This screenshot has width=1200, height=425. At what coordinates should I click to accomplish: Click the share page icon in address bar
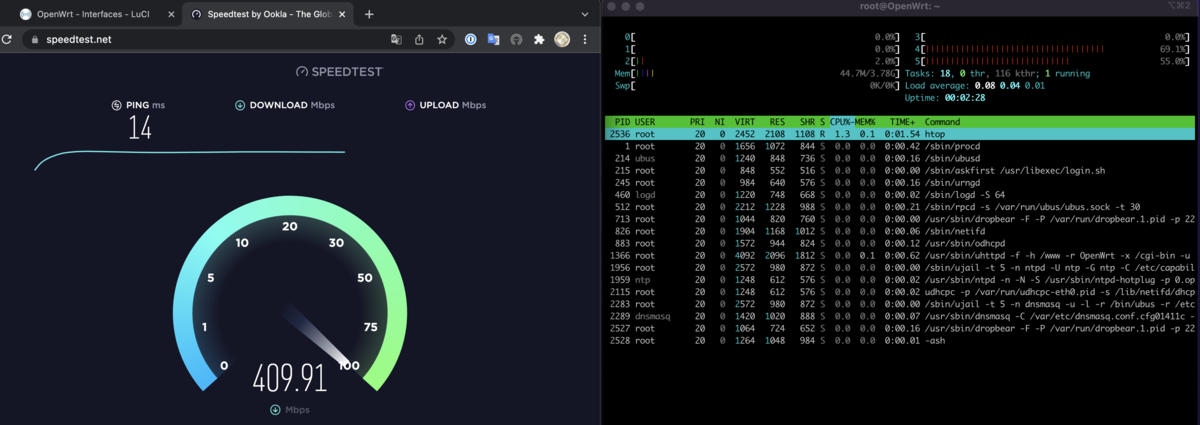[419, 40]
